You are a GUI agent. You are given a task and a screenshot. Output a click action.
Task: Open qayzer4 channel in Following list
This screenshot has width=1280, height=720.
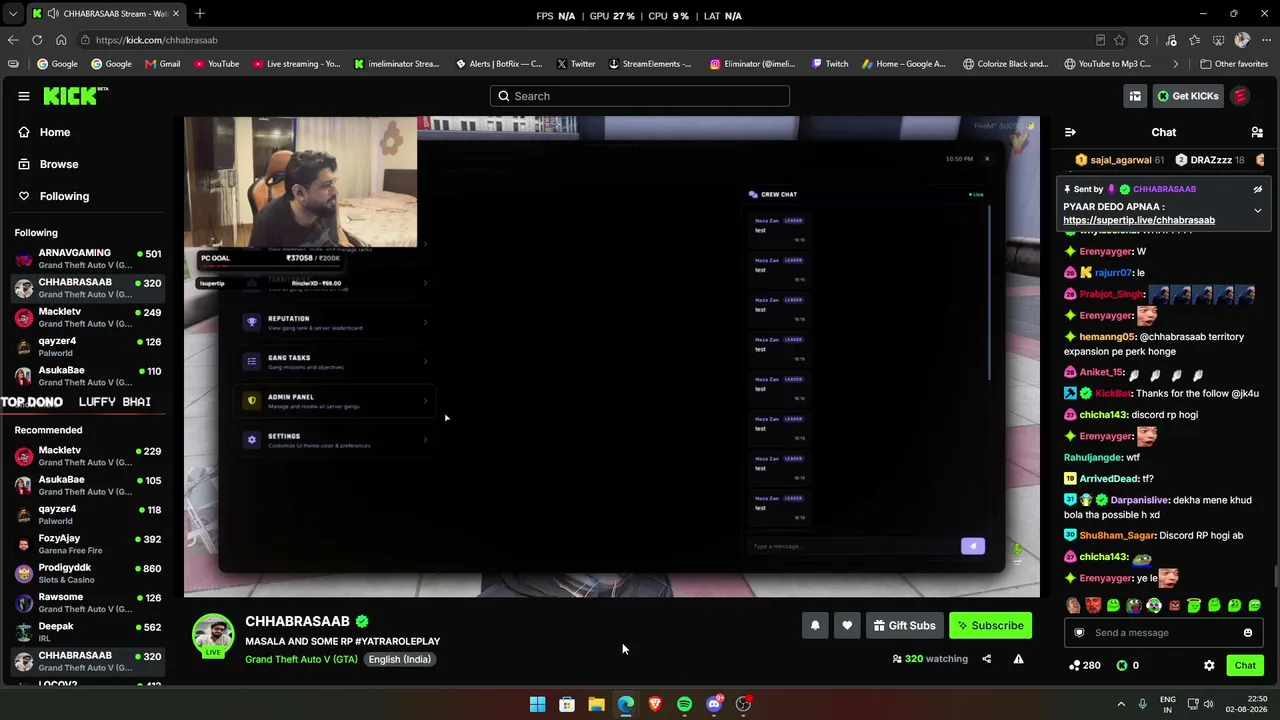click(88, 347)
